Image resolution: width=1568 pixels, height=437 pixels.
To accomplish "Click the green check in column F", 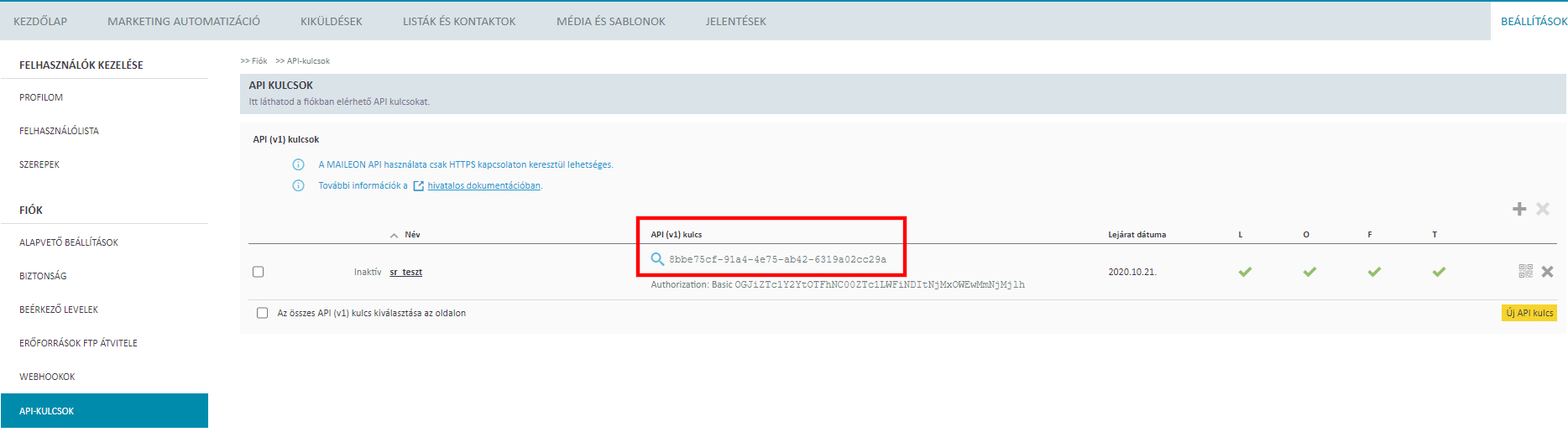I will (1374, 272).
